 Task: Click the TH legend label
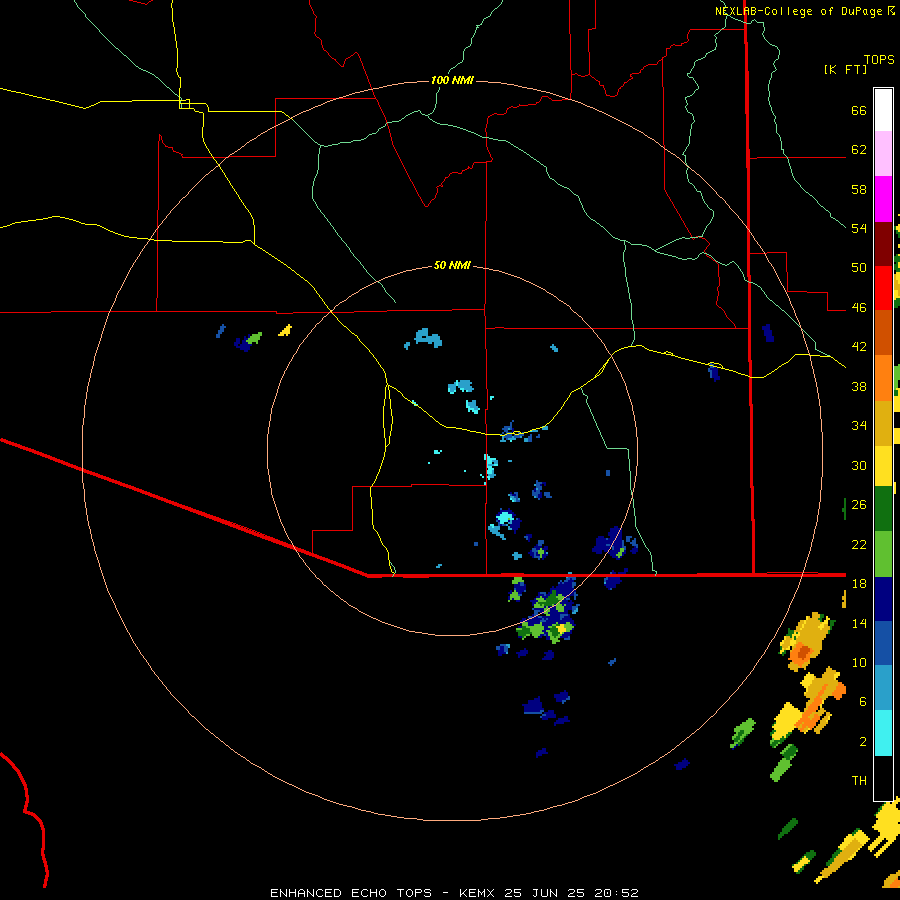click(x=859, y=780)
